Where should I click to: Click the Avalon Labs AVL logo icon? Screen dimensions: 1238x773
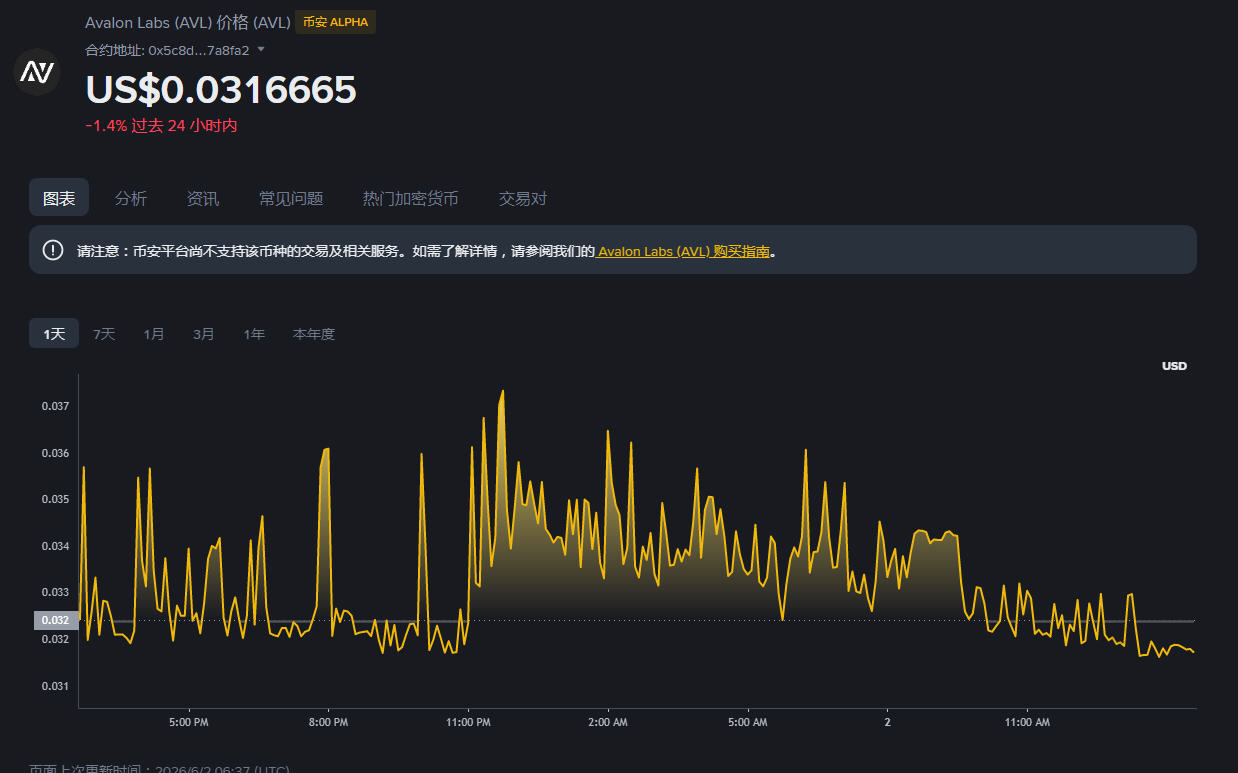coord(37,72)
